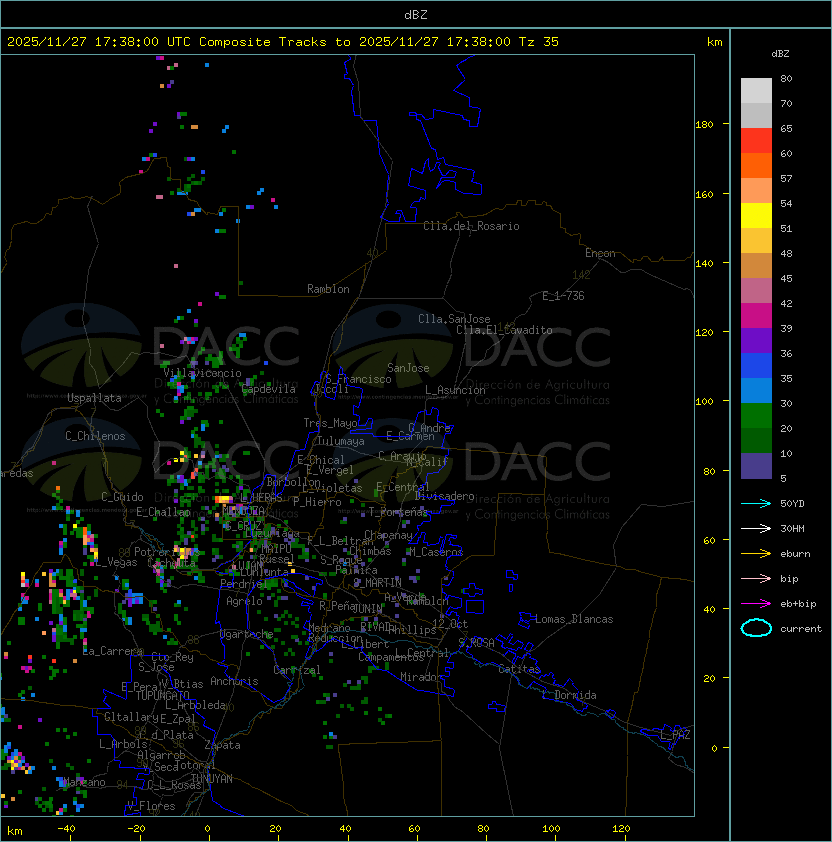Click the Uspallata map label
The height and width of the screenshot is (842, 832).
94,398
